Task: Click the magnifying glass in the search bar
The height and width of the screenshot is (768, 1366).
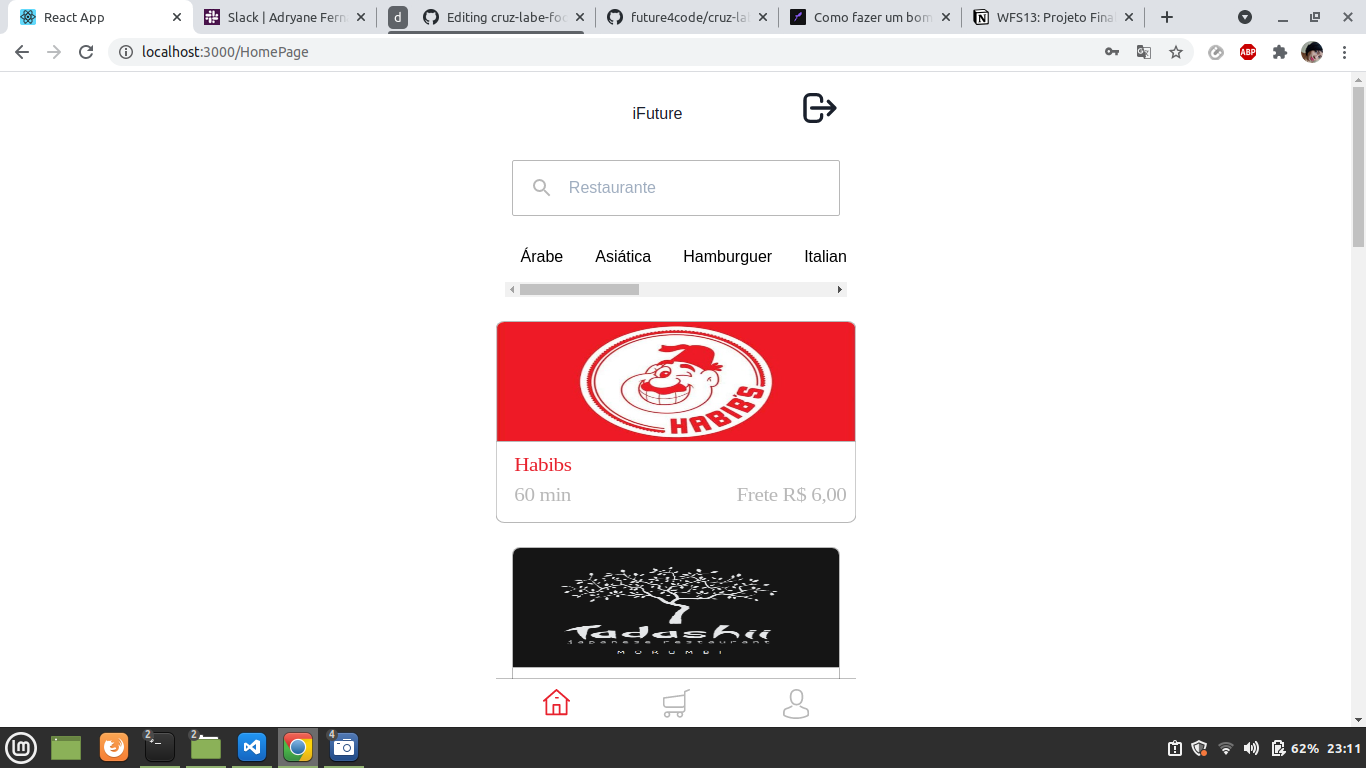Action: click(541, 187)
